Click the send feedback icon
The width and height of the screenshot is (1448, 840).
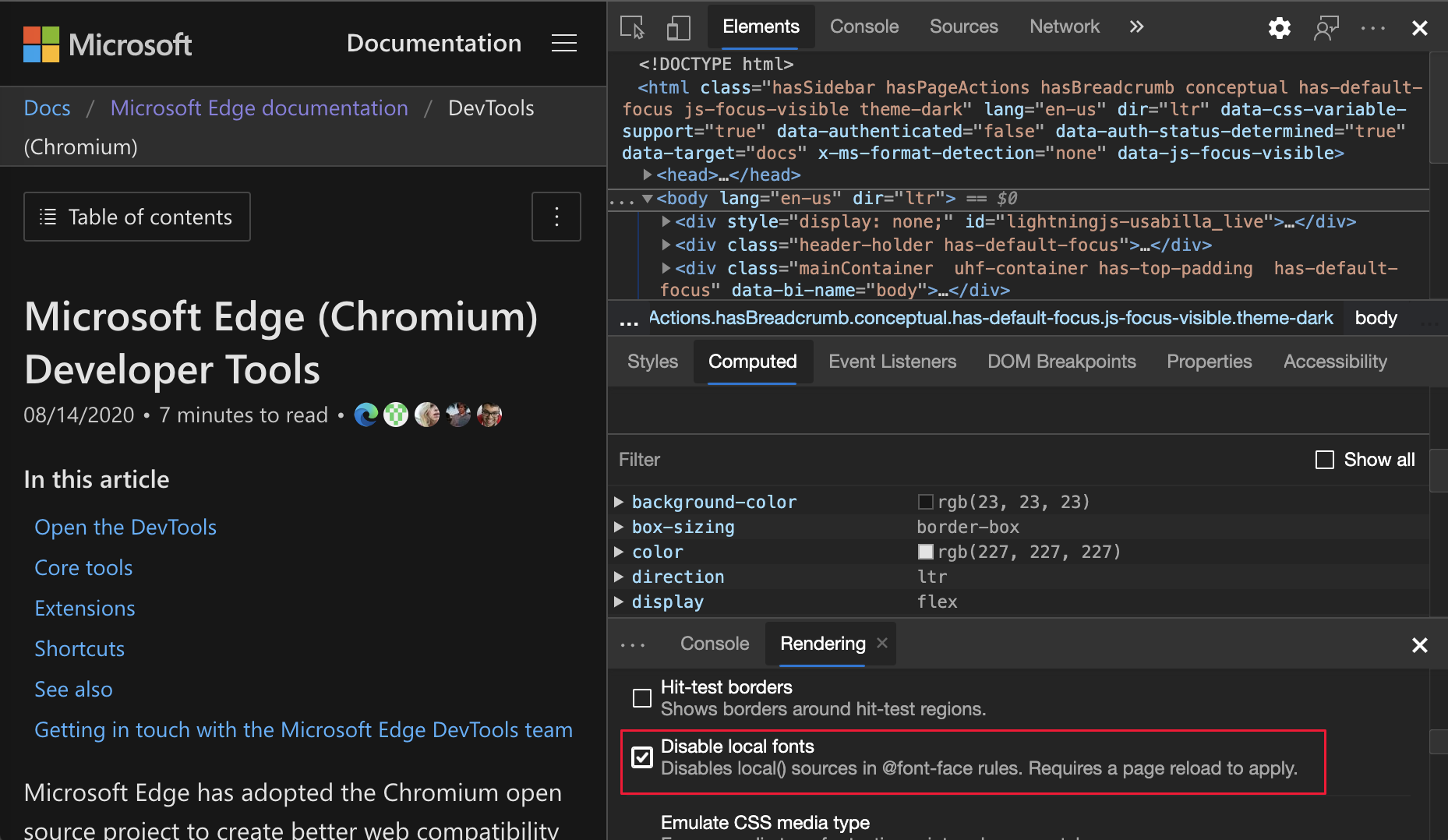pos(1326,28)
